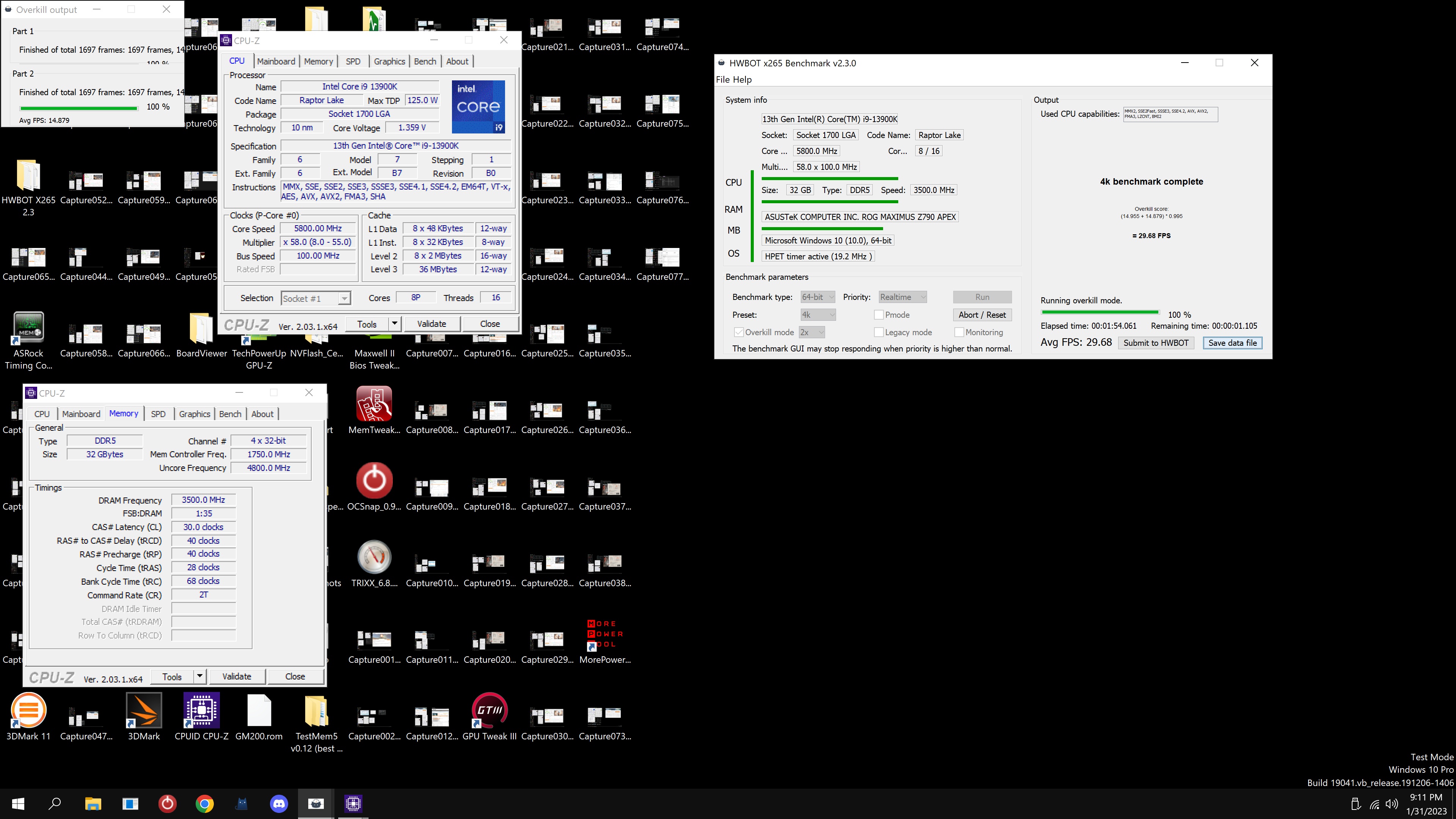Image resolution: width=1456 pixels, height=819 pixels.
Task: Open Discord from the taskbar
Action: tap(279, 803)
